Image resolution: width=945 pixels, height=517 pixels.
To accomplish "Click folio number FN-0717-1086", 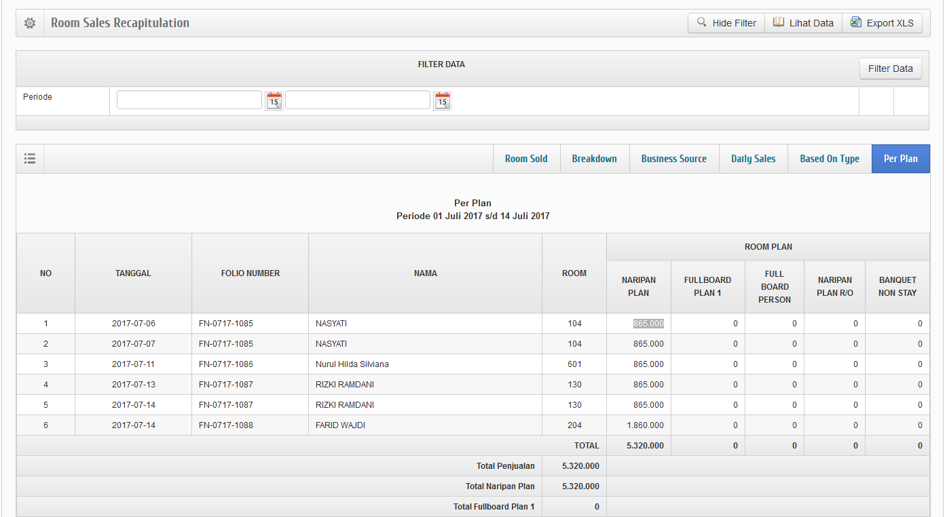I will click(226, 365).
